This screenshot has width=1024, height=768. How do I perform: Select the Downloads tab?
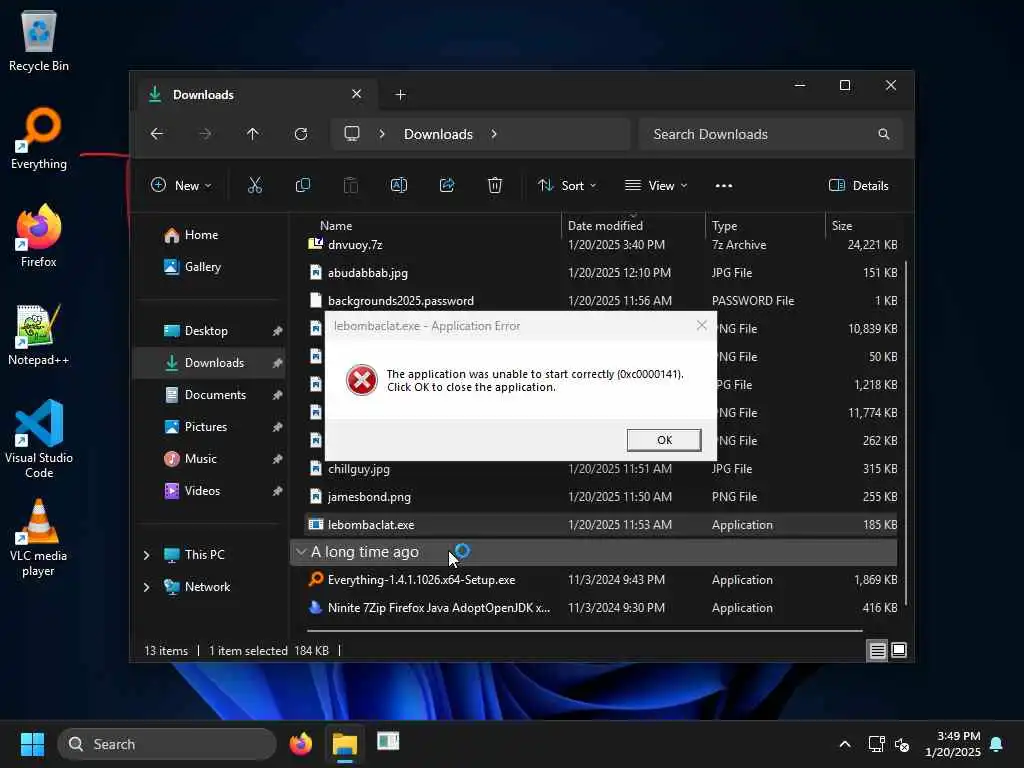[x=255, y=95]
